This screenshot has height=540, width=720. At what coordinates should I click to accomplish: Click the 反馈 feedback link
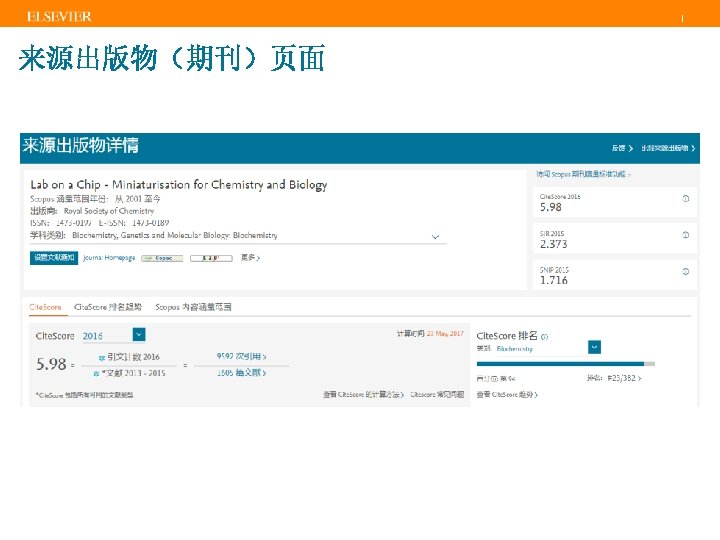[622, 148]
